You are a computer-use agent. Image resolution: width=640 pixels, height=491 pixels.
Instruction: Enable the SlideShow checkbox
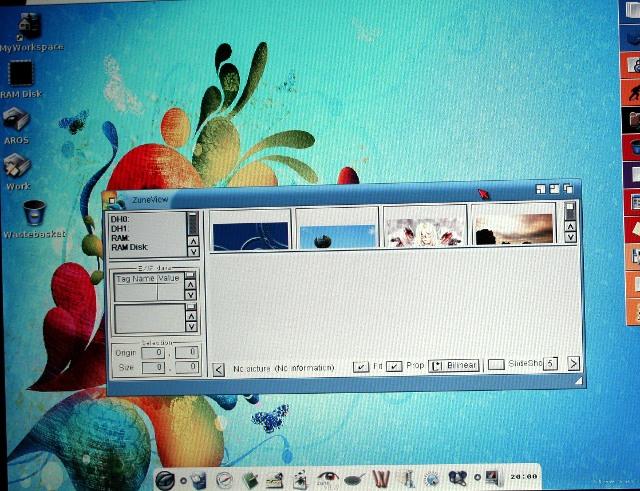click(496, 364)
